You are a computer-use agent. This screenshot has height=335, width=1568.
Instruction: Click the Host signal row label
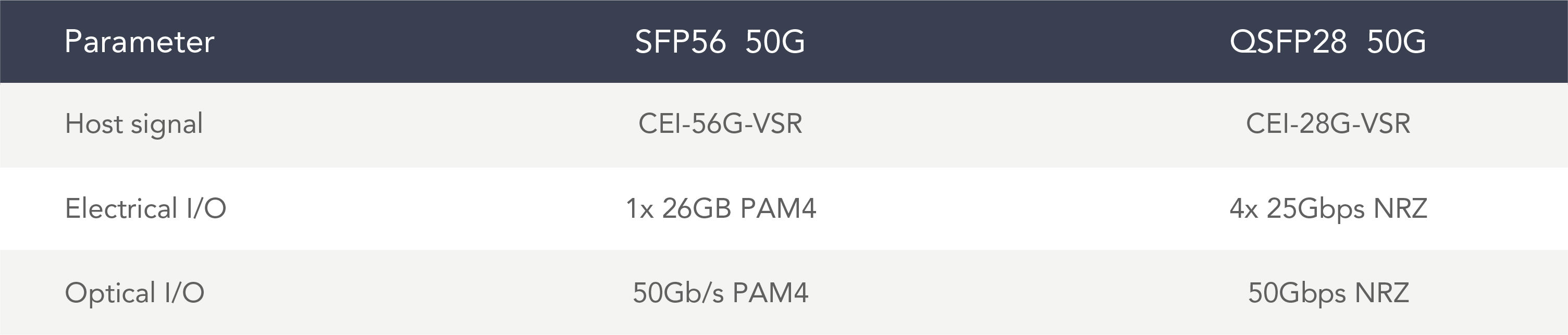click(x=134, y=123)
